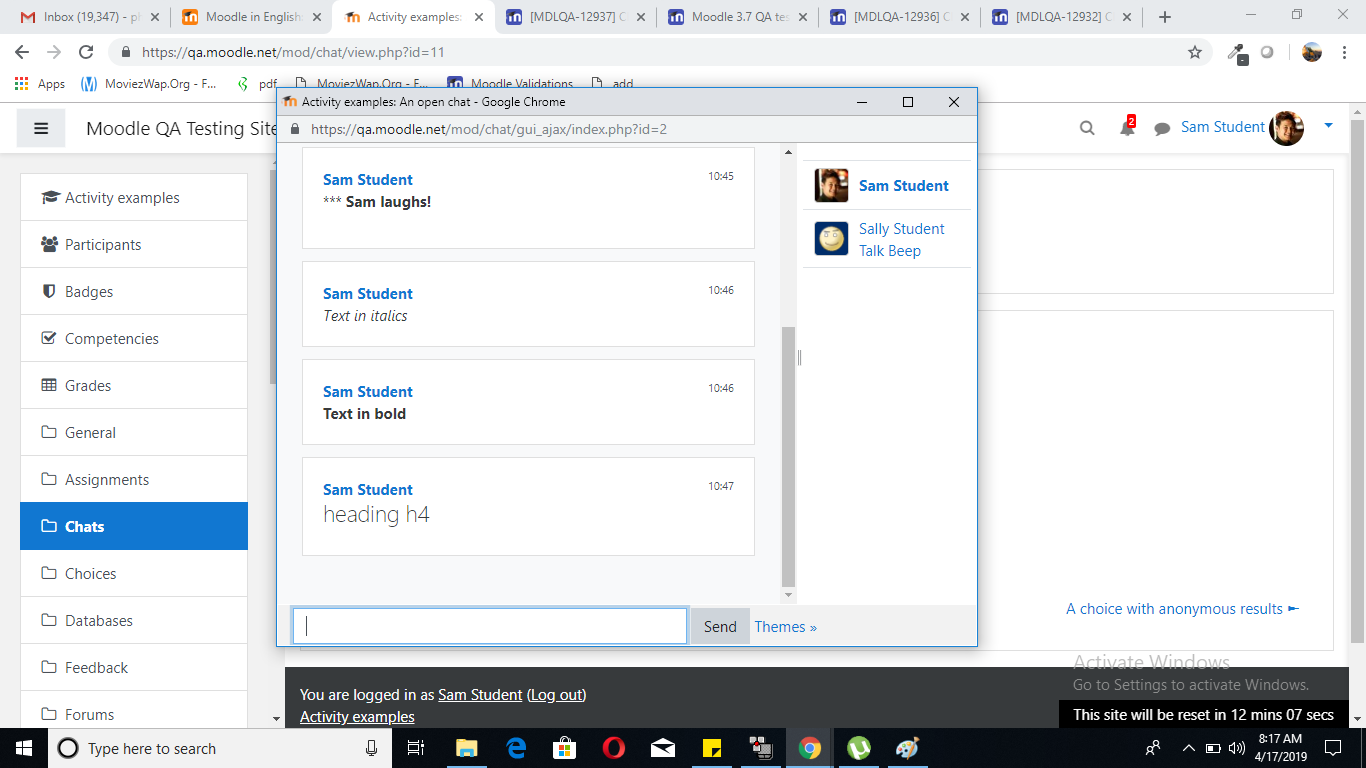The image size is (1366, 768).
Task: Go forward in browser history
Action: 54,52
